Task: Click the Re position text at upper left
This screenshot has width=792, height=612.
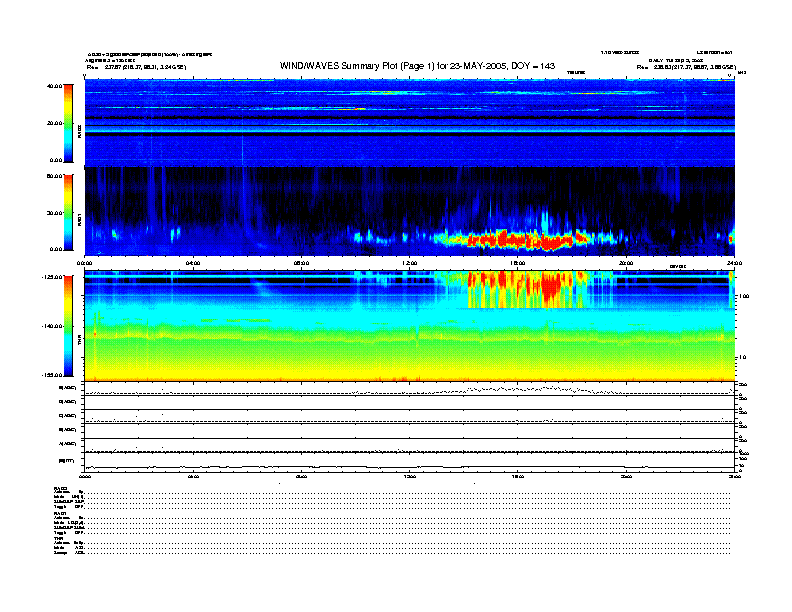Action: pyautogui.click(x=136, y=67)
